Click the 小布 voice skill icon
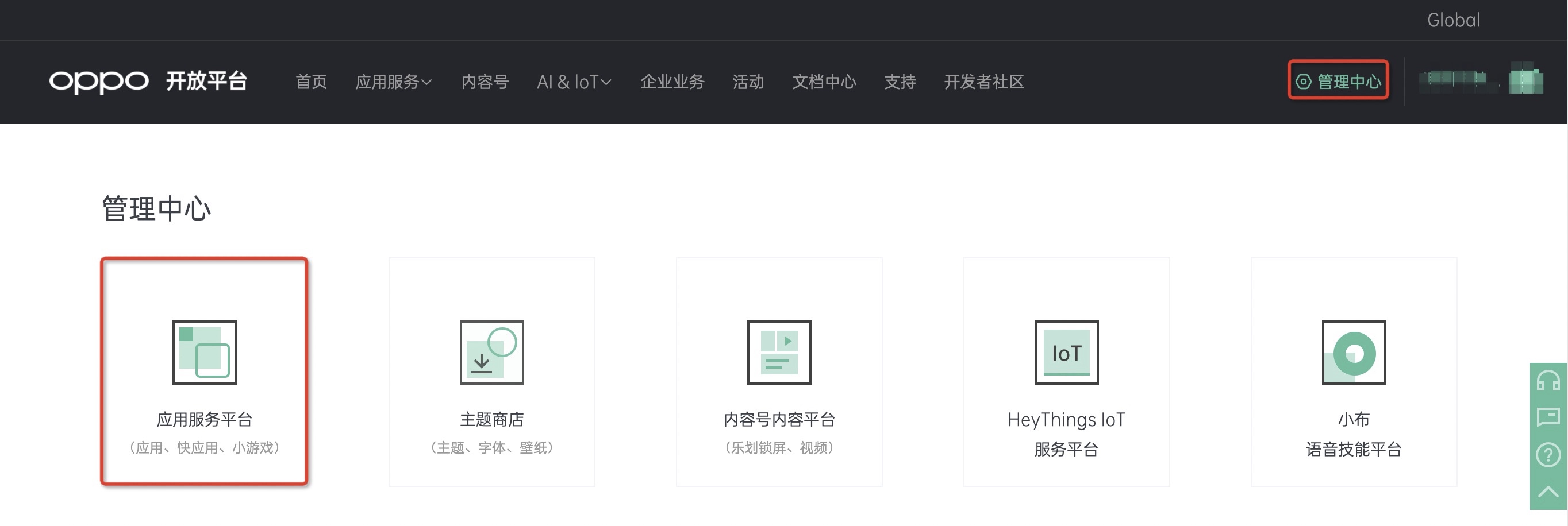Viewport: 1568px width, 526px height. pyautogui.click(x=1354, y=353)
